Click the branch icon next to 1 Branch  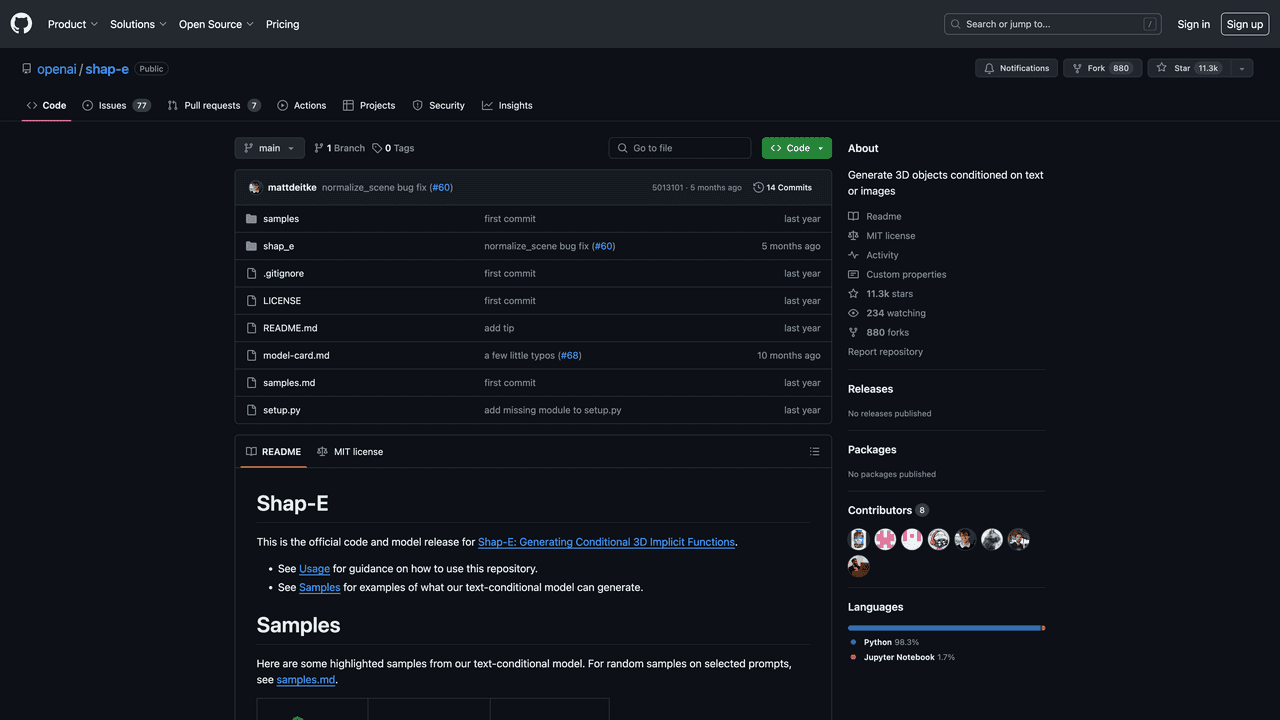(319, 148)
